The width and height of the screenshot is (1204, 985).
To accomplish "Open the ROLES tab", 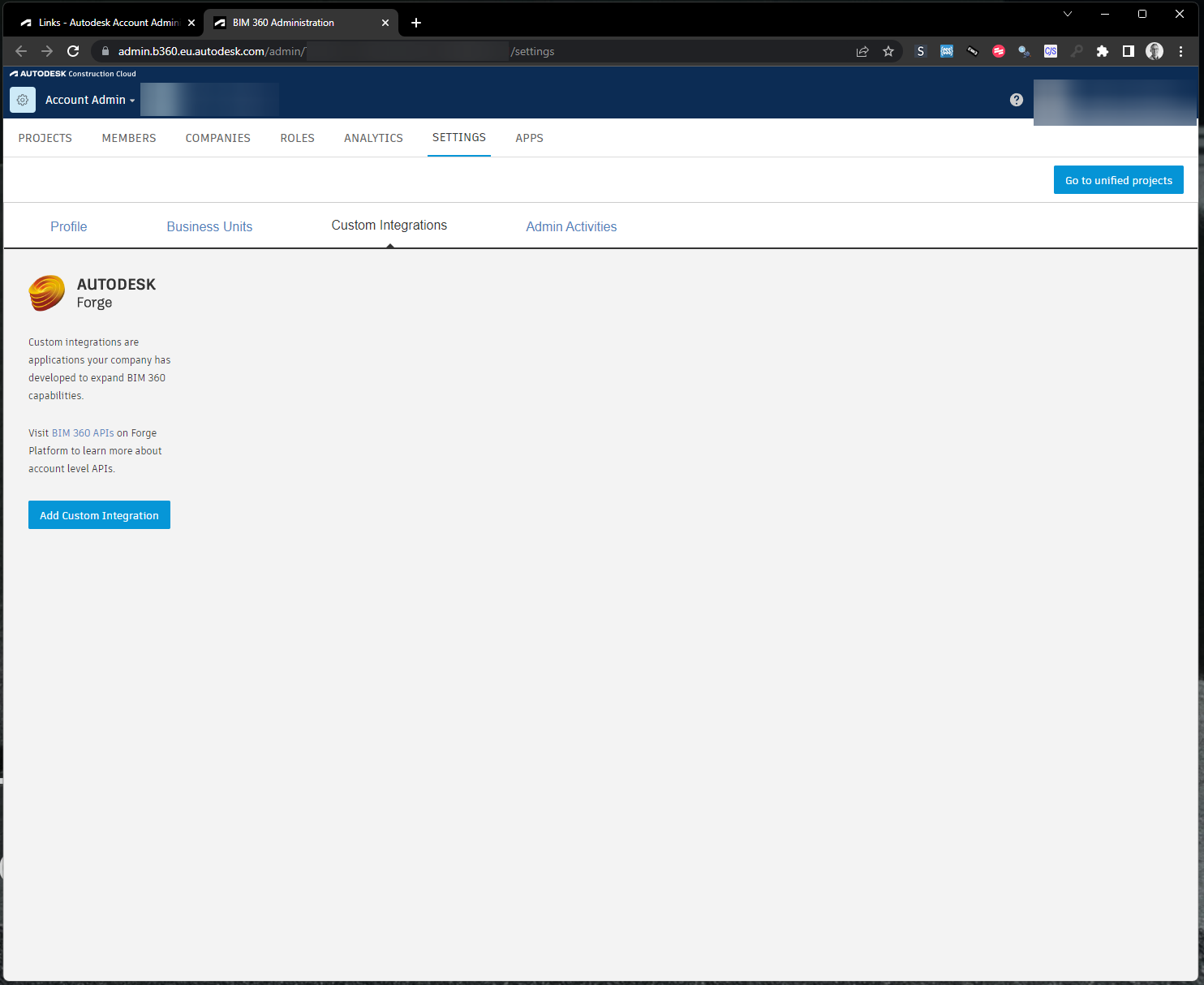I will 298,138.
